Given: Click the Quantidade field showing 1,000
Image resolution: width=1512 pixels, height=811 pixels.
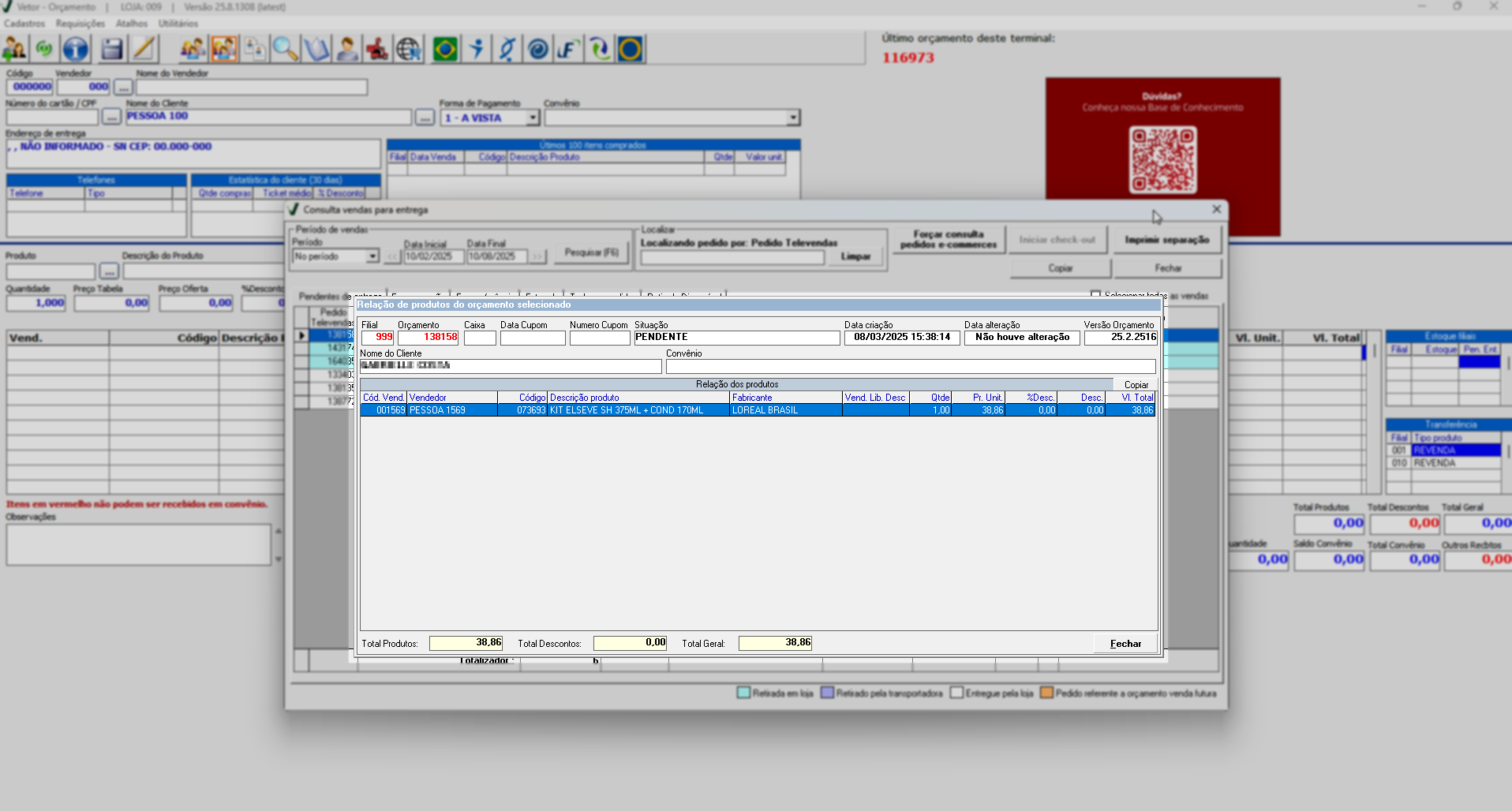Looking at the screenshot, I should tap(36, 303).
